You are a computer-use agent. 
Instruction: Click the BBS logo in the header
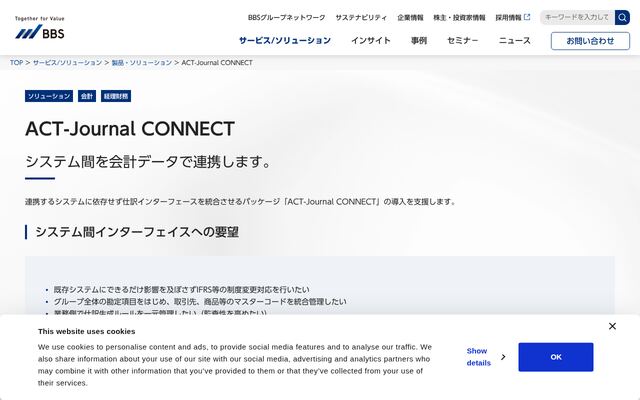[40, 28]
